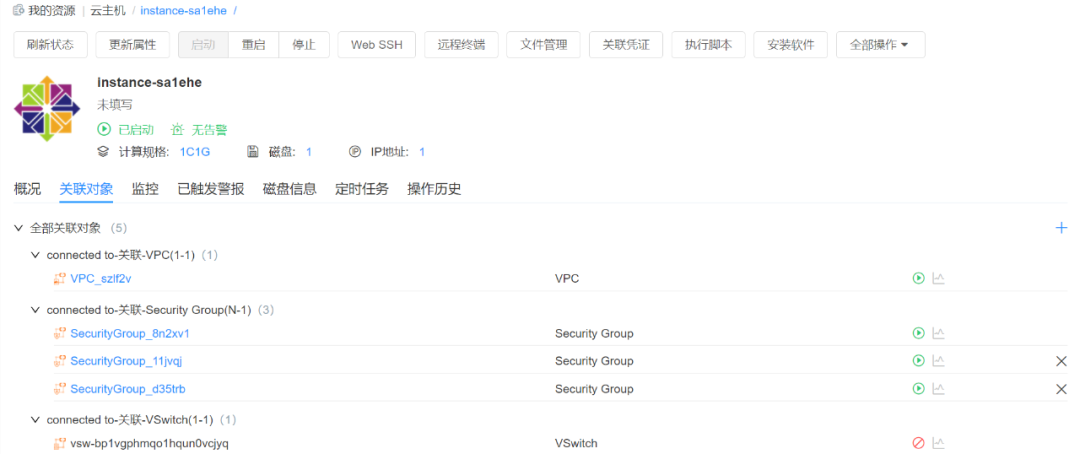Remove the SecurityGroup_d35trb association with X
Image resolution: width=1080 pixels, height=454 pixels.
click(1061, 389)
